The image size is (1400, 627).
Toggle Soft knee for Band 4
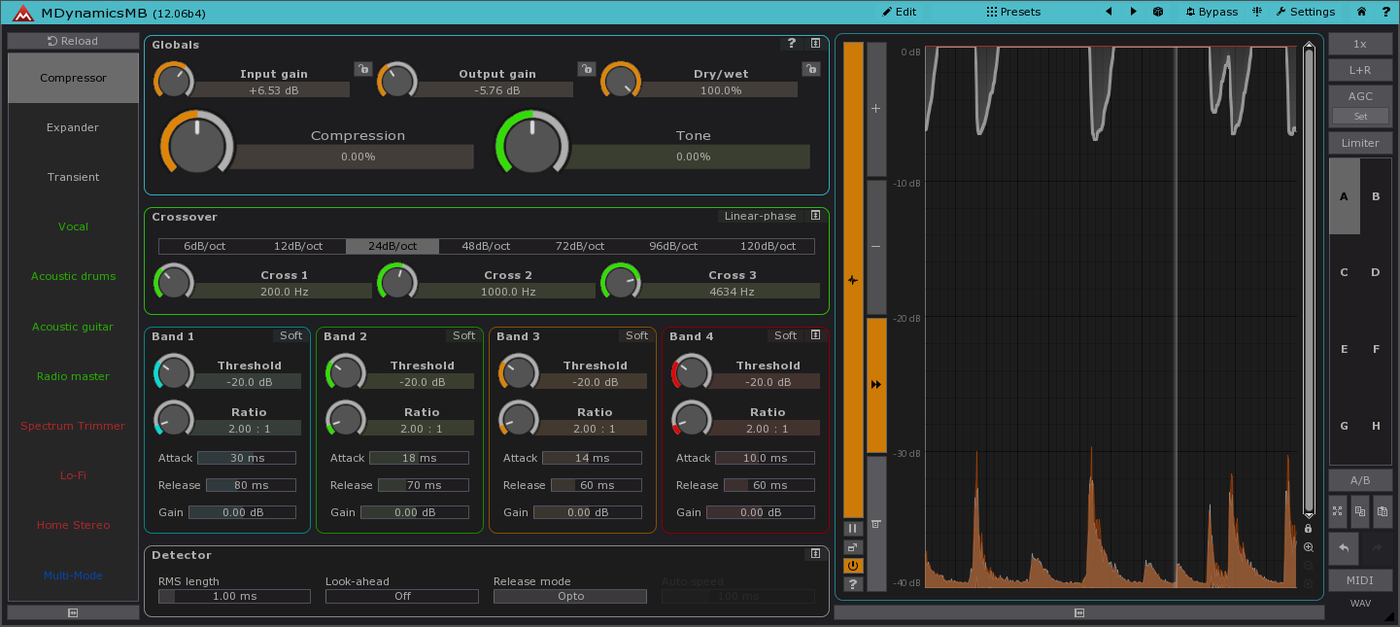tap(786, 336)
